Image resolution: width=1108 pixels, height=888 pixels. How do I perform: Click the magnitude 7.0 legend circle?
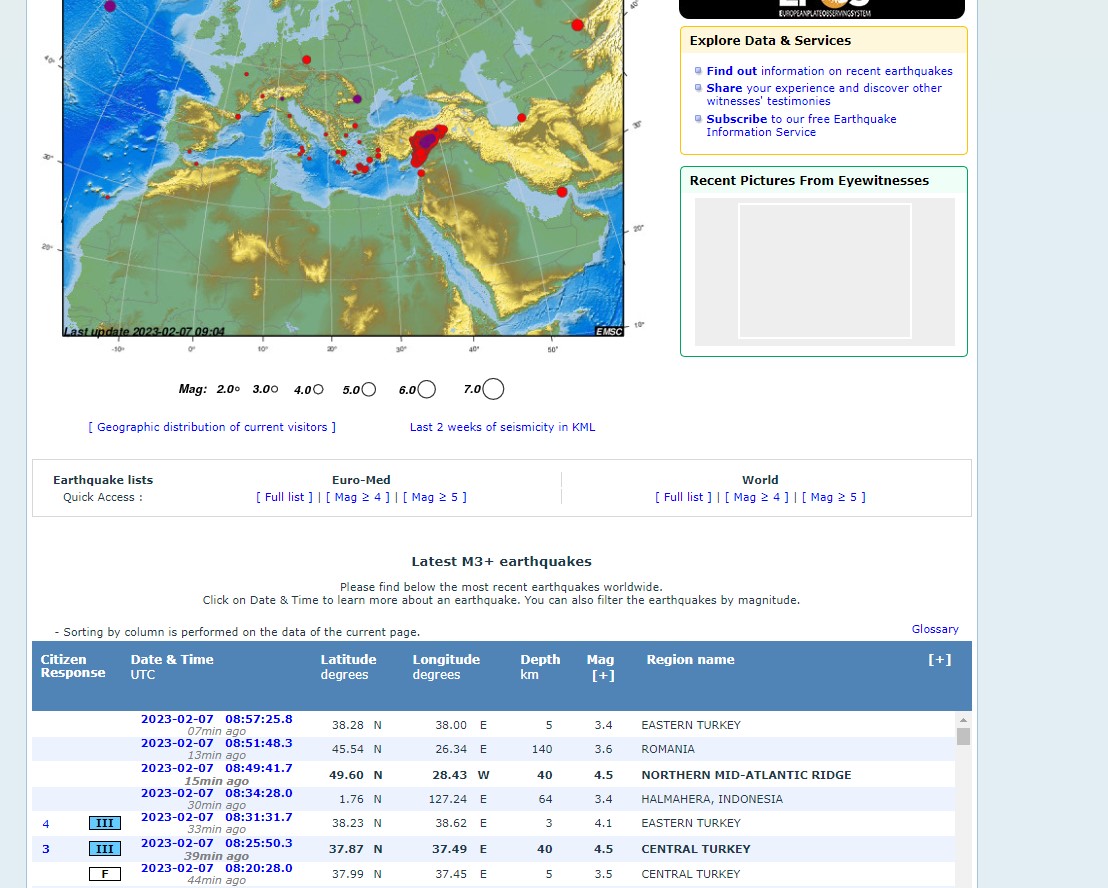(493, 389)
